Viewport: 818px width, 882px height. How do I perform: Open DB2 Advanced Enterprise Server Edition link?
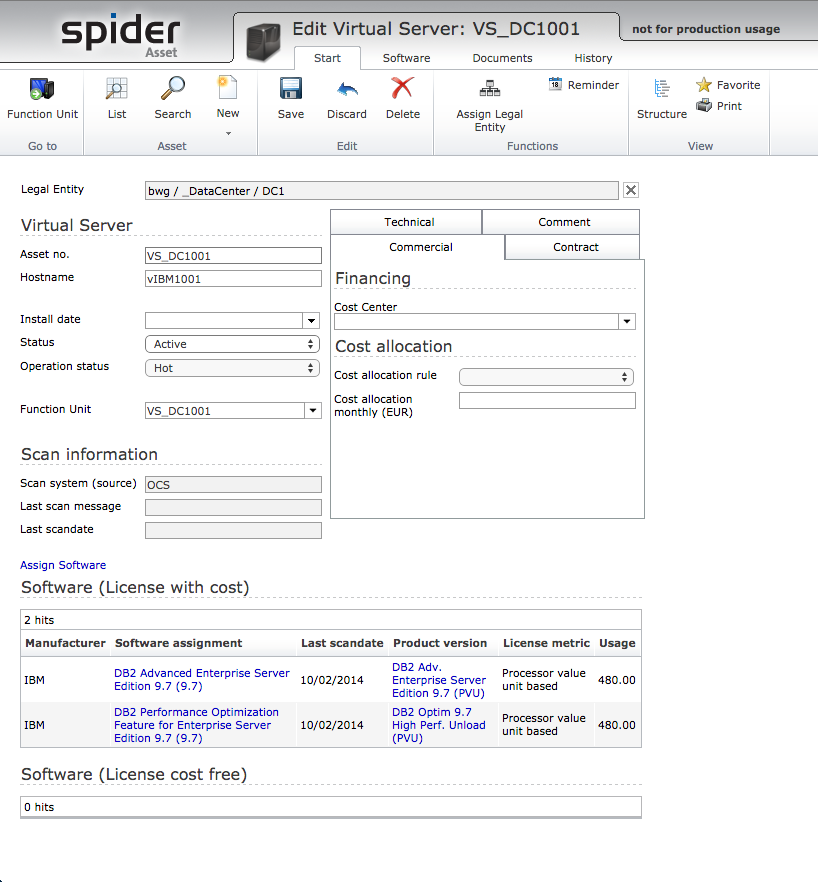pos(202,680)
